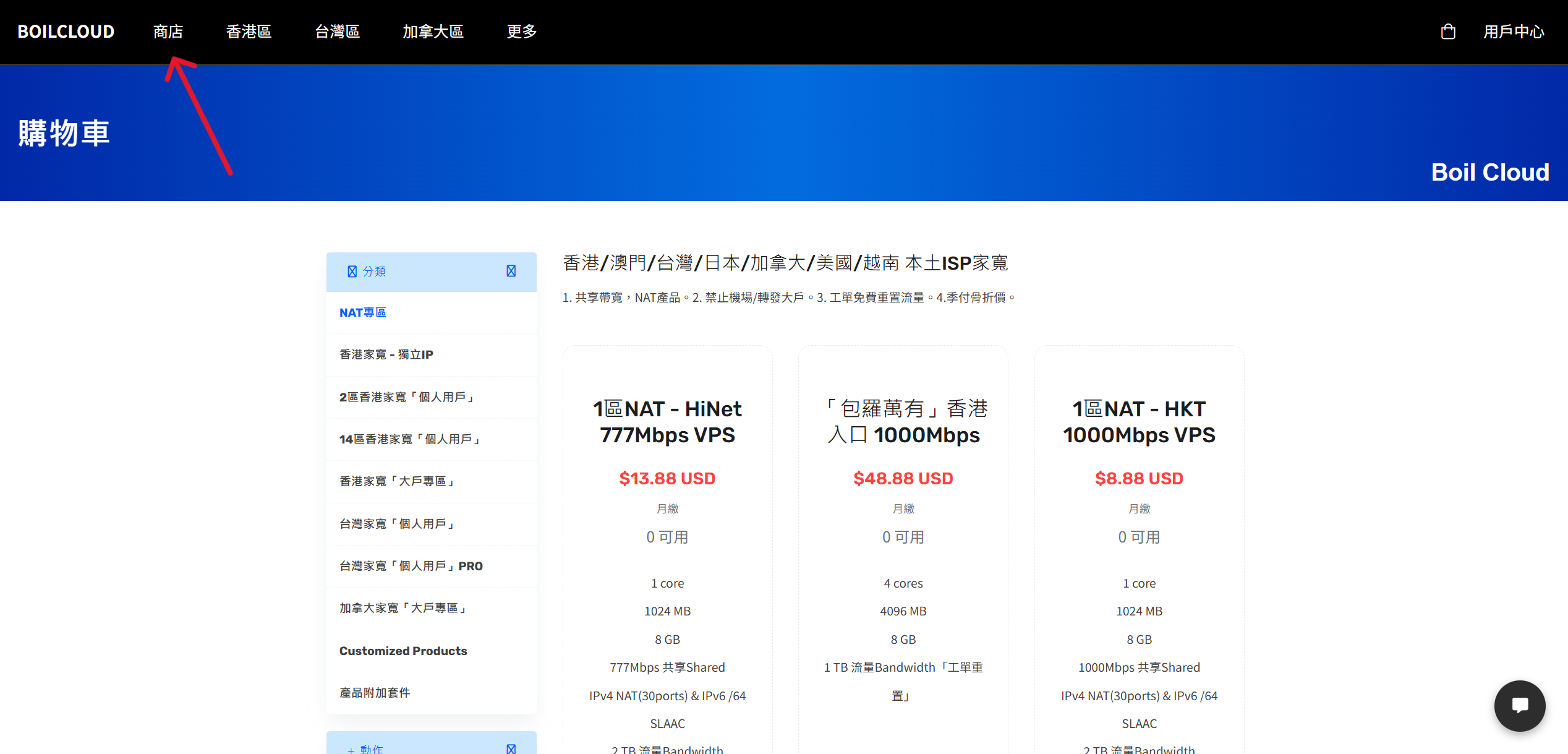Open Customized Products category
The image size is (1568, 754).
432,651
